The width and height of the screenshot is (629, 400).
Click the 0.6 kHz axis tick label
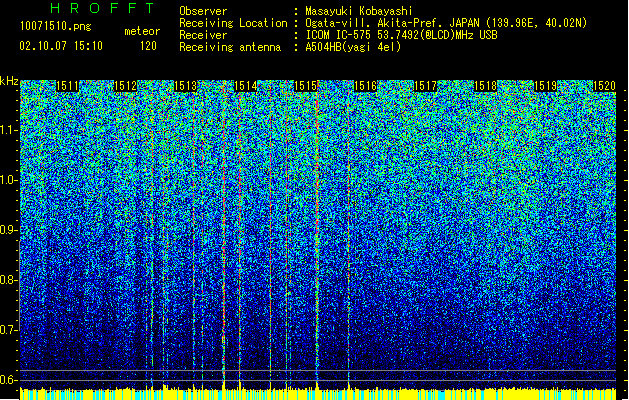(x=8, y=380)
